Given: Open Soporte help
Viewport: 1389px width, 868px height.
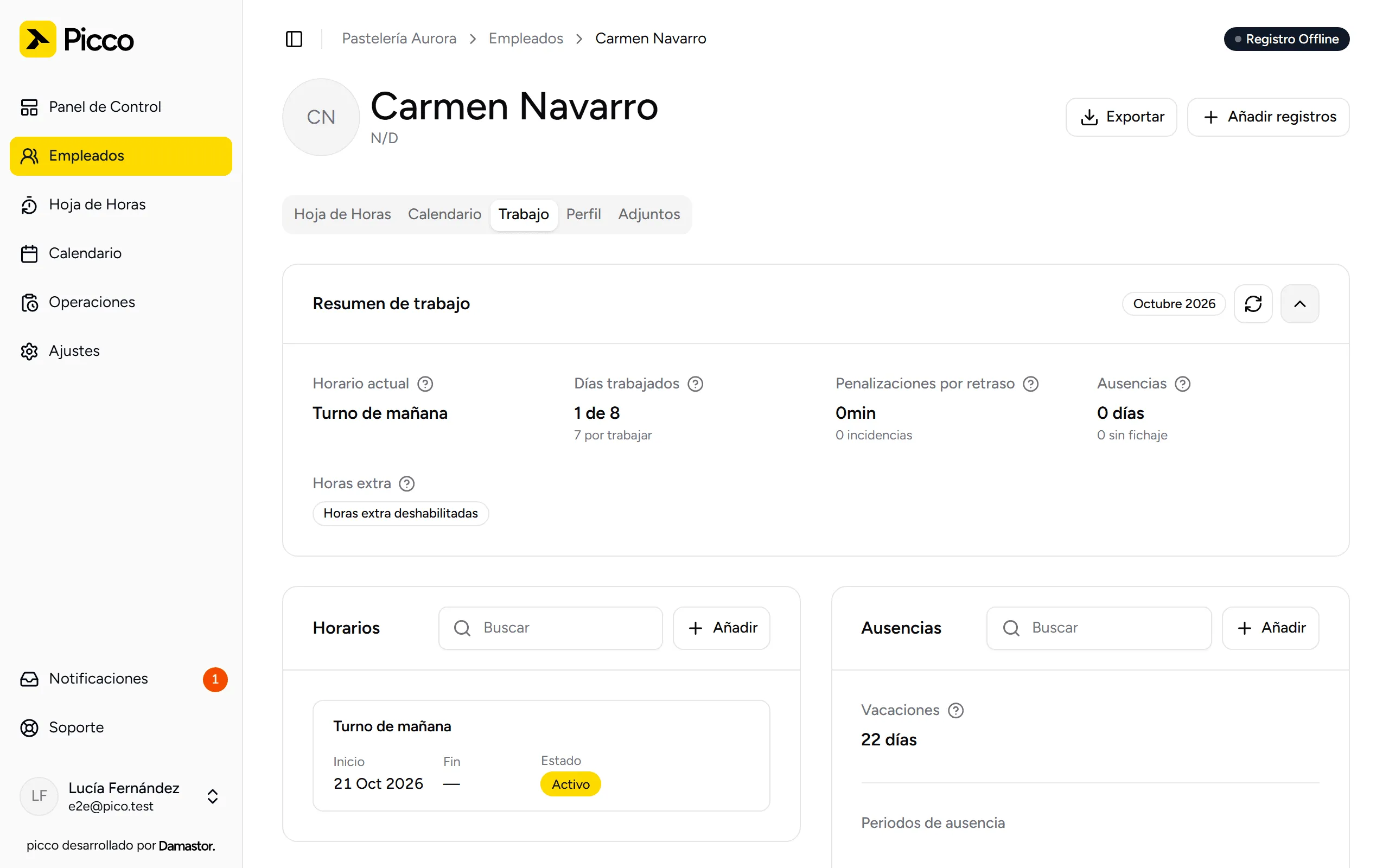Looking at the screenshot, I should (121, 727).
